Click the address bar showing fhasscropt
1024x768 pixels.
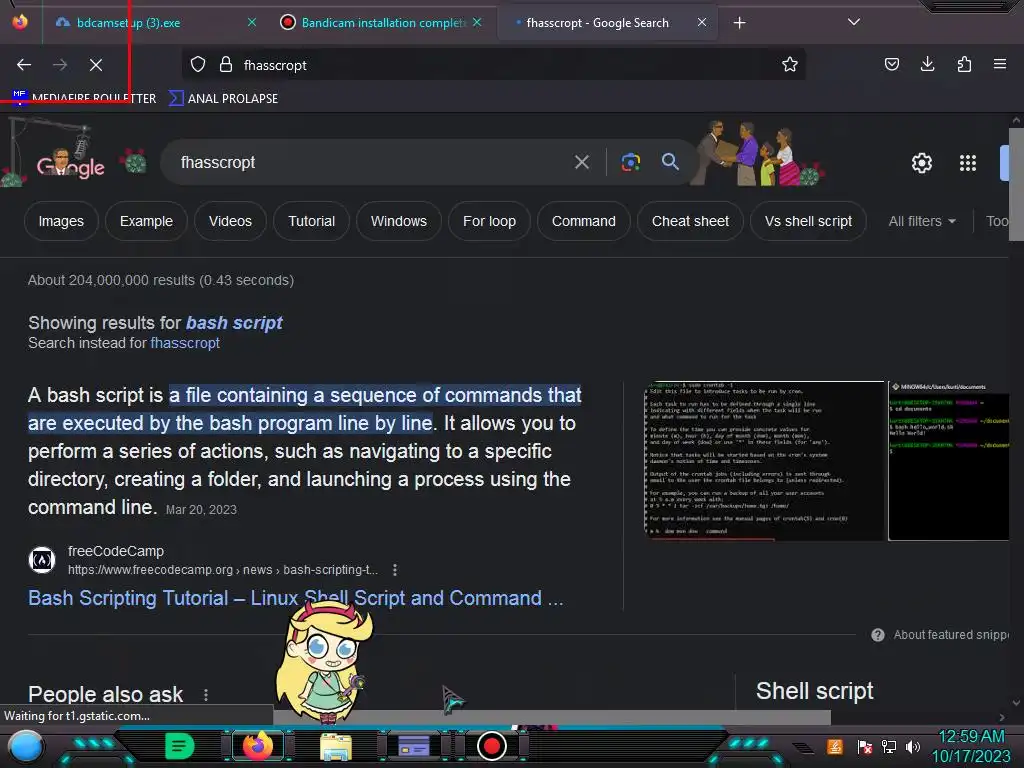494,65
